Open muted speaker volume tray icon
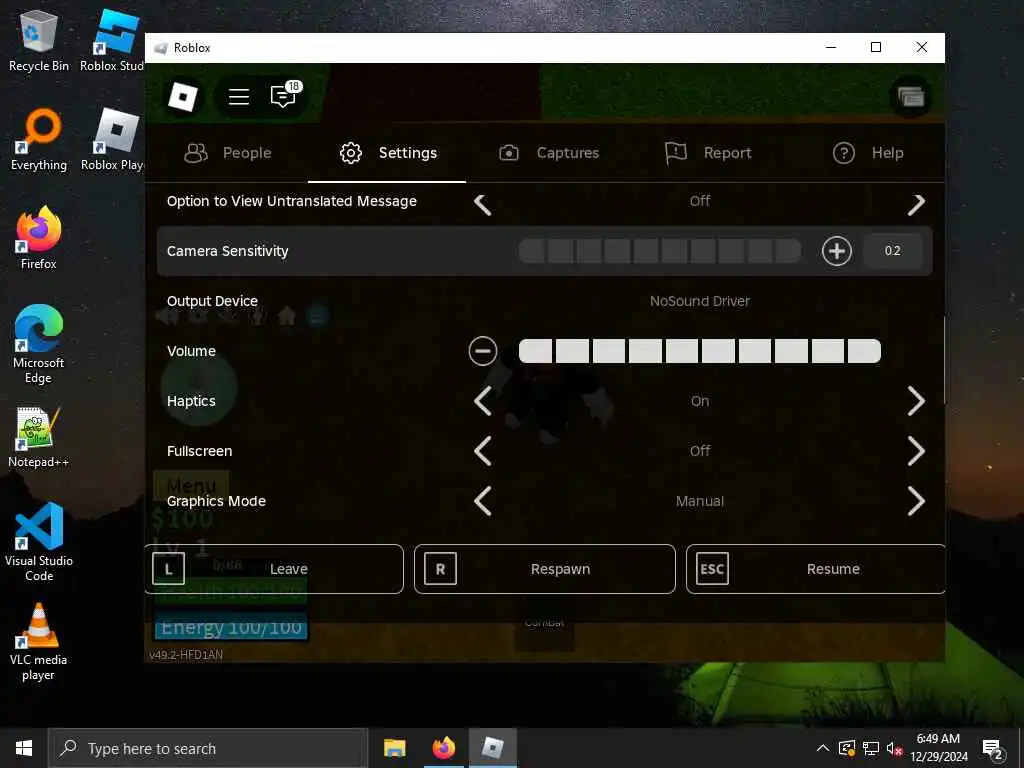 [x=895, y=748]
